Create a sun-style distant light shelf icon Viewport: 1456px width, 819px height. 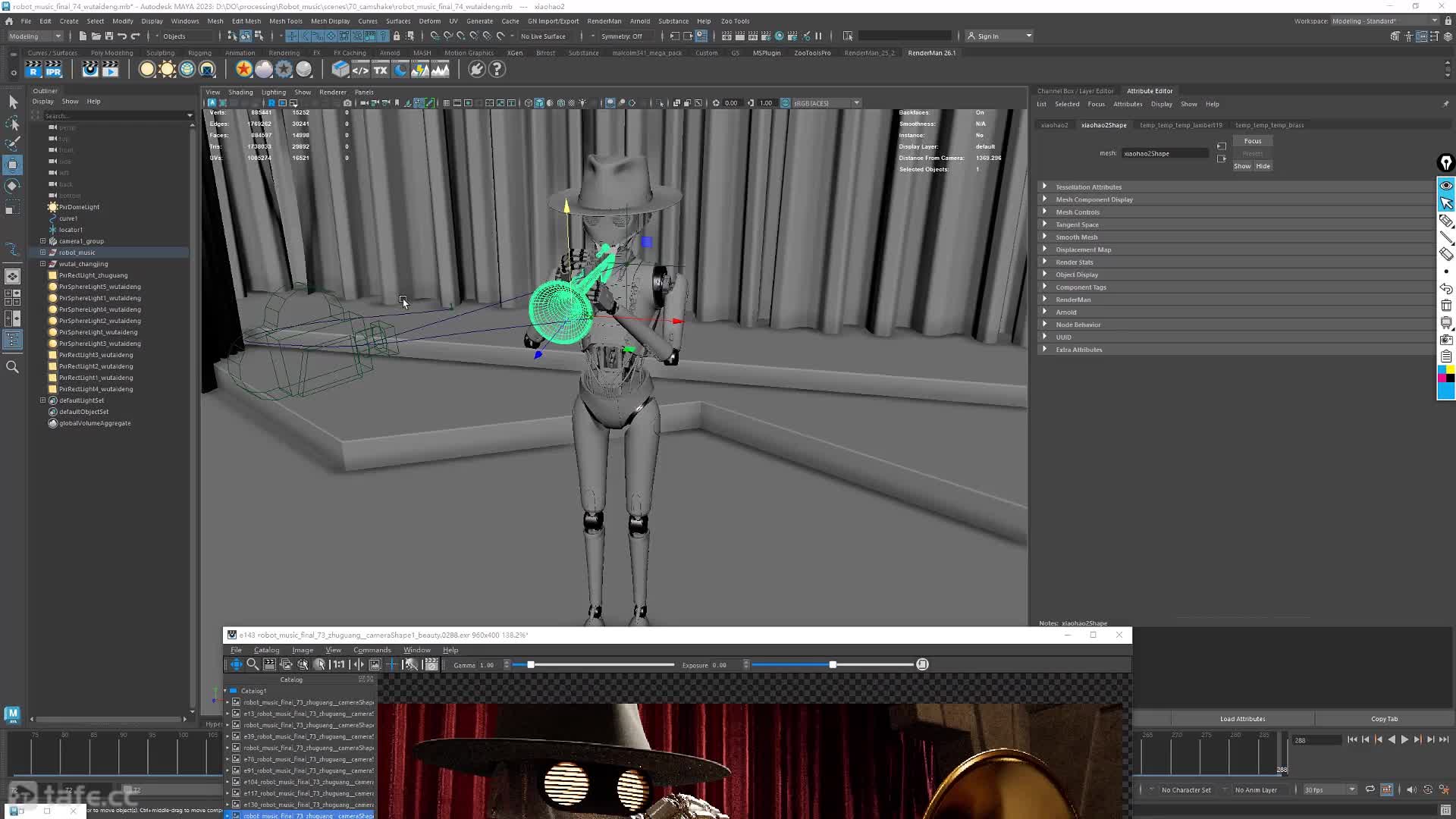tap(167, 70)
